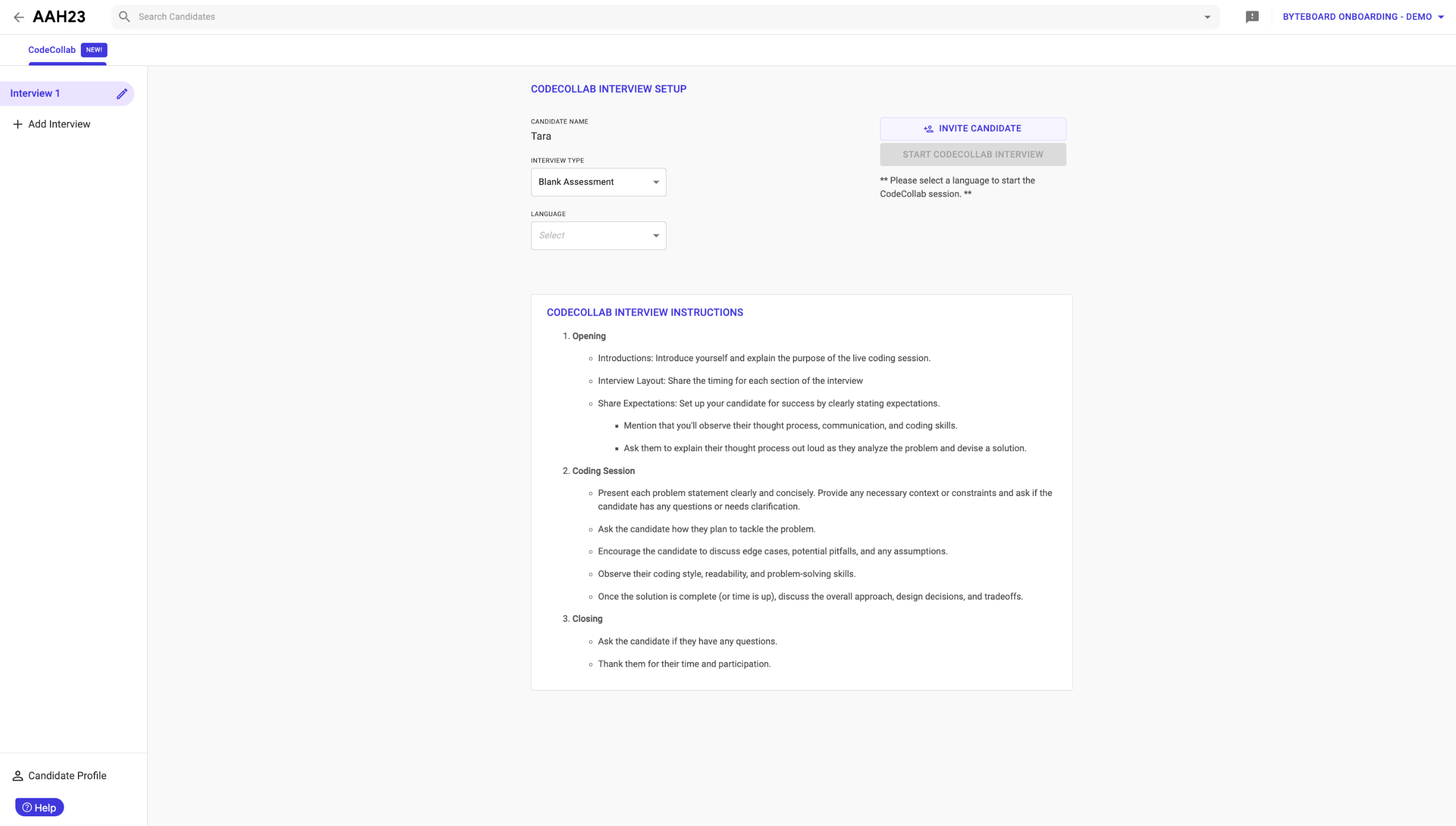Open the Language Select dropdown
The height and width of the screenshot is (826, 1456).
click(x=598, y=236)
